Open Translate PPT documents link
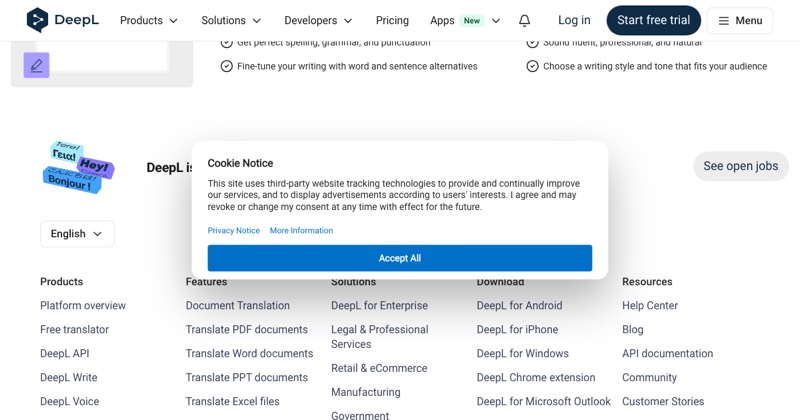800x420 pixels. pos(247,378)
